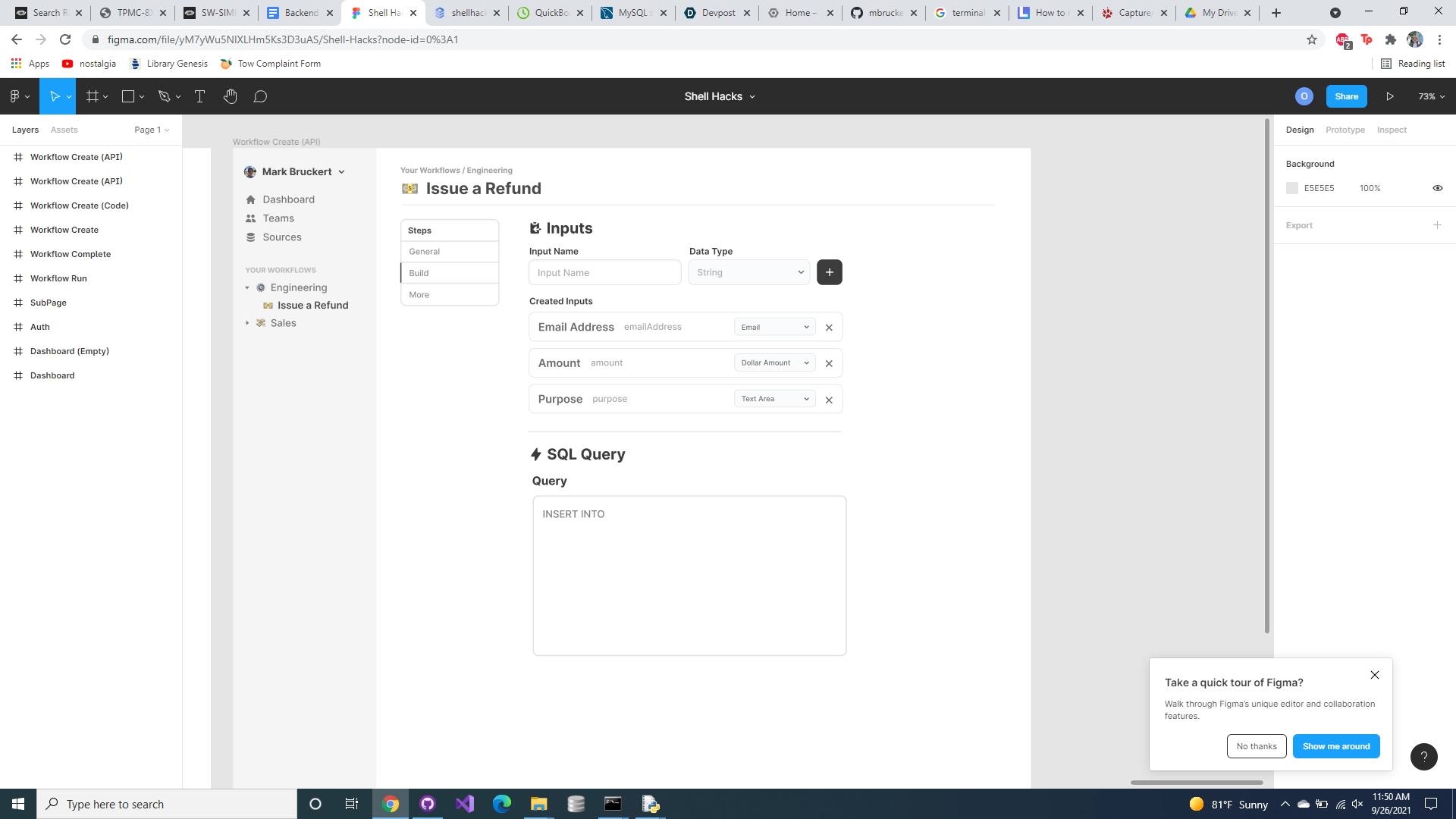
Task: Open the Figma main menu icon
Action: click(15, 96)
